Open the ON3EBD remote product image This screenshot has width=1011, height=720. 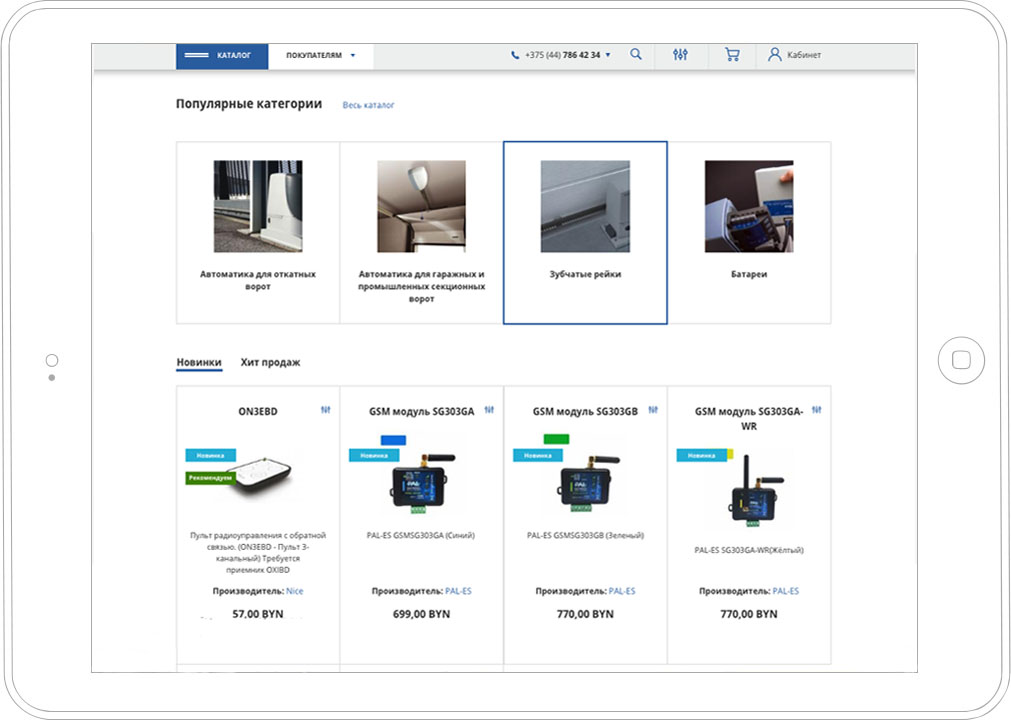261,476
